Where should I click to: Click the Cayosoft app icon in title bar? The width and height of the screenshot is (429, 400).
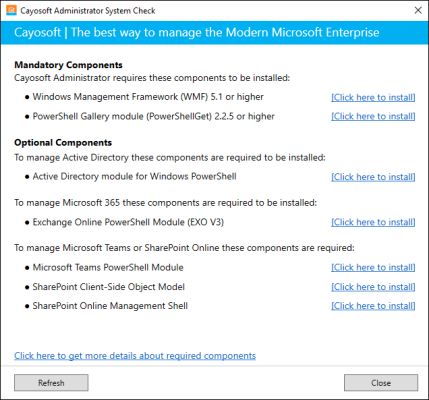(11, 10)
